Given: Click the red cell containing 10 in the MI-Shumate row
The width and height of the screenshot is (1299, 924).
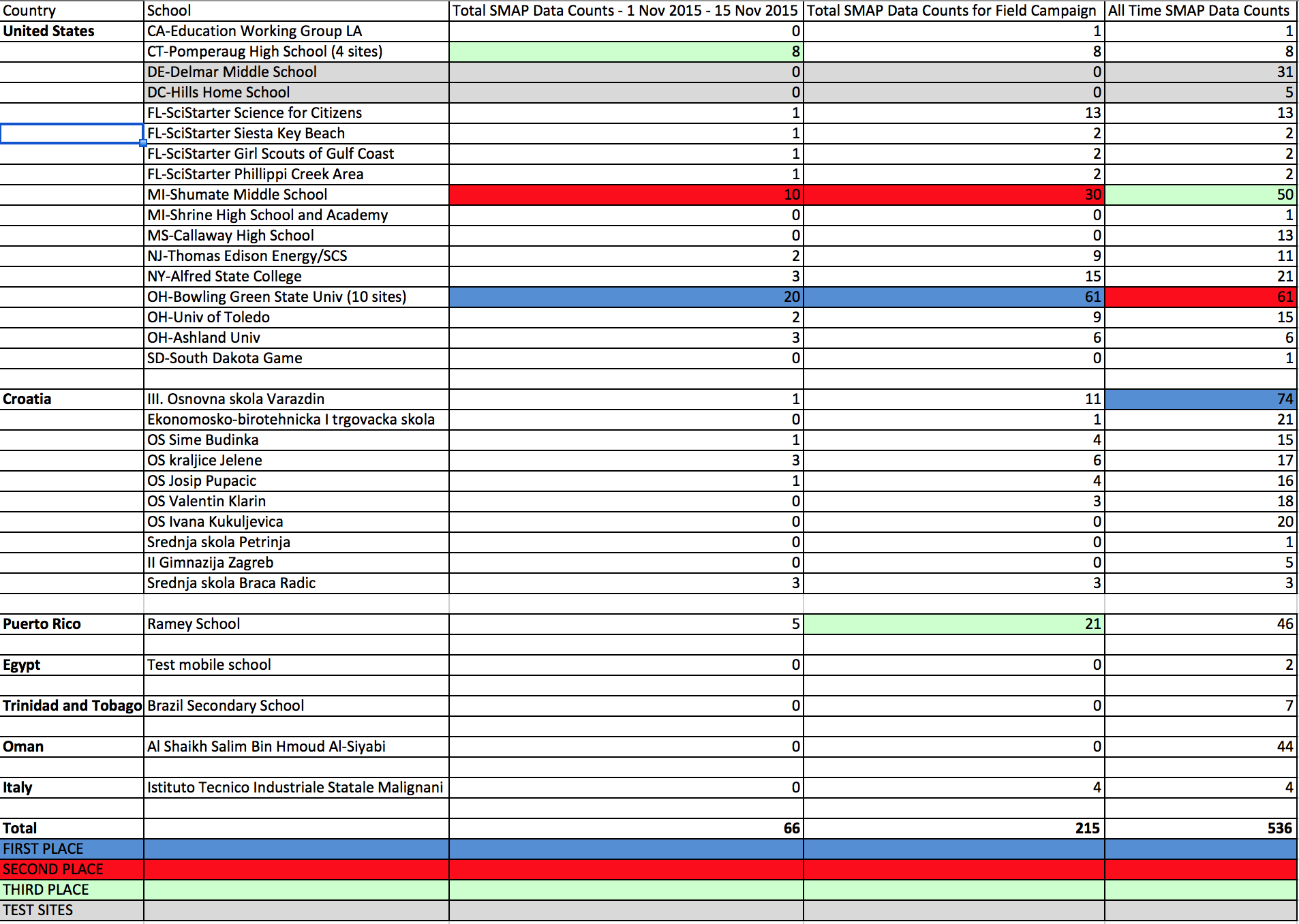Looking at the screenshot, I should click(626, 195).
